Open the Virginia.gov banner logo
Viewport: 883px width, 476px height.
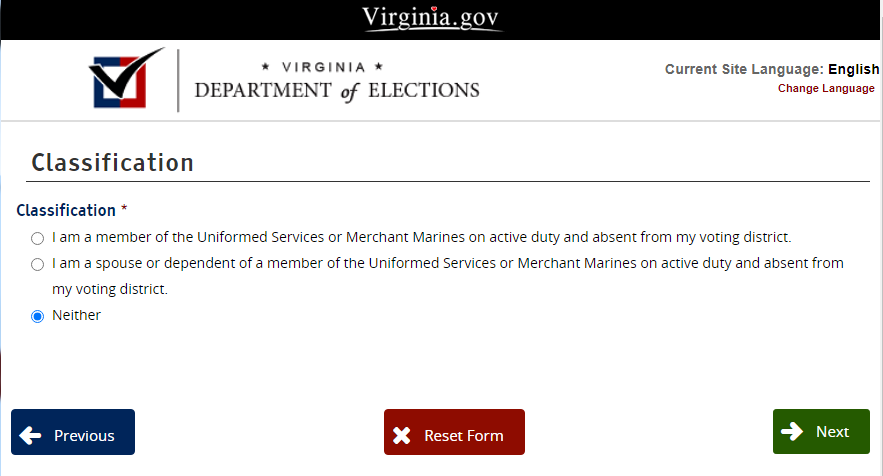tap(432, 17)
